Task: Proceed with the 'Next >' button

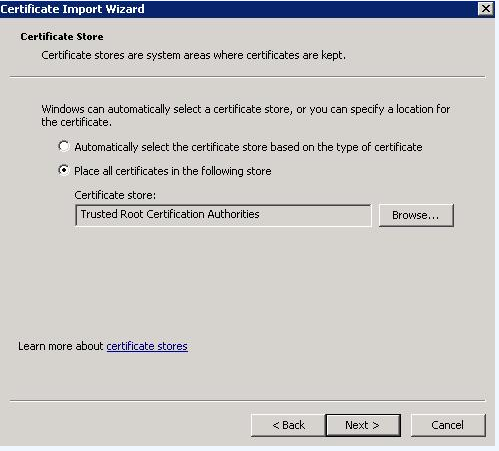Action: pyautogui.click(x=363, y=425)
